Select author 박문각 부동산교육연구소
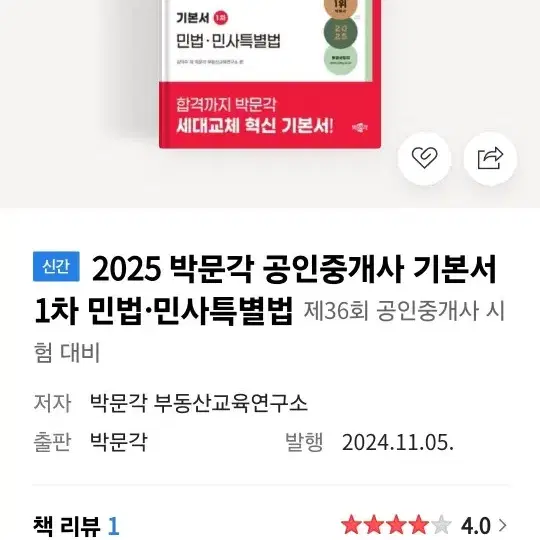540x540 pixels. (198, 403)
